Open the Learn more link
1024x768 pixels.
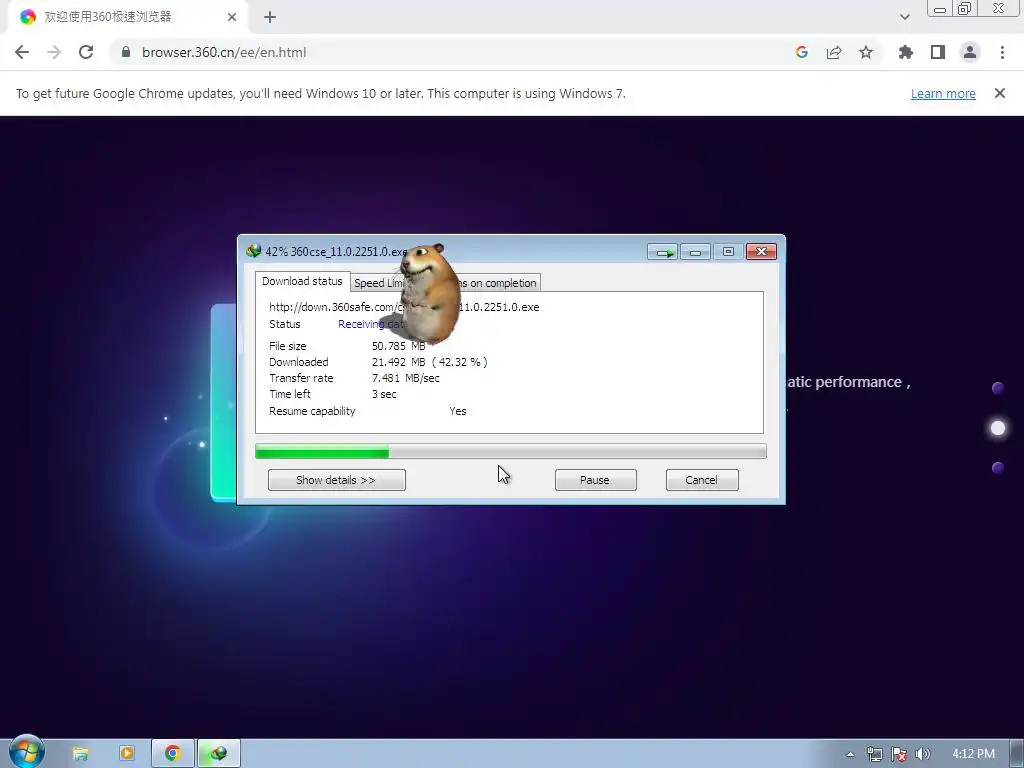pos(943,93)
